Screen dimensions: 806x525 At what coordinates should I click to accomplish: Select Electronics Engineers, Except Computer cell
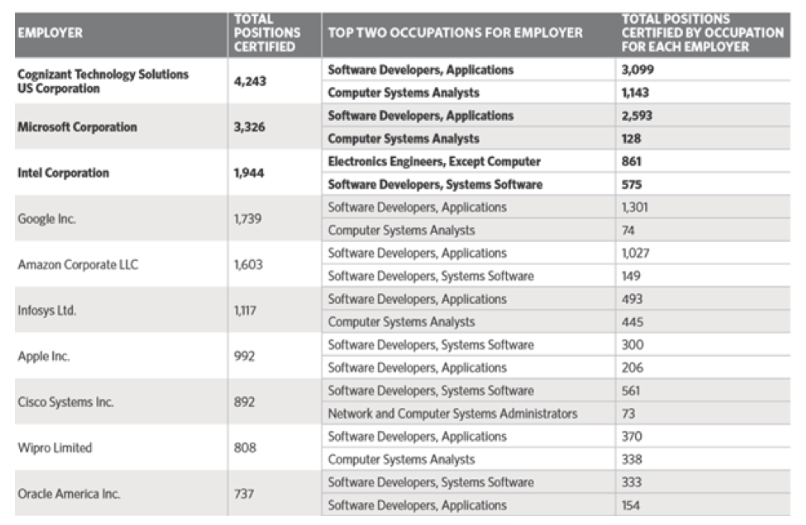[x=468, y=161]
